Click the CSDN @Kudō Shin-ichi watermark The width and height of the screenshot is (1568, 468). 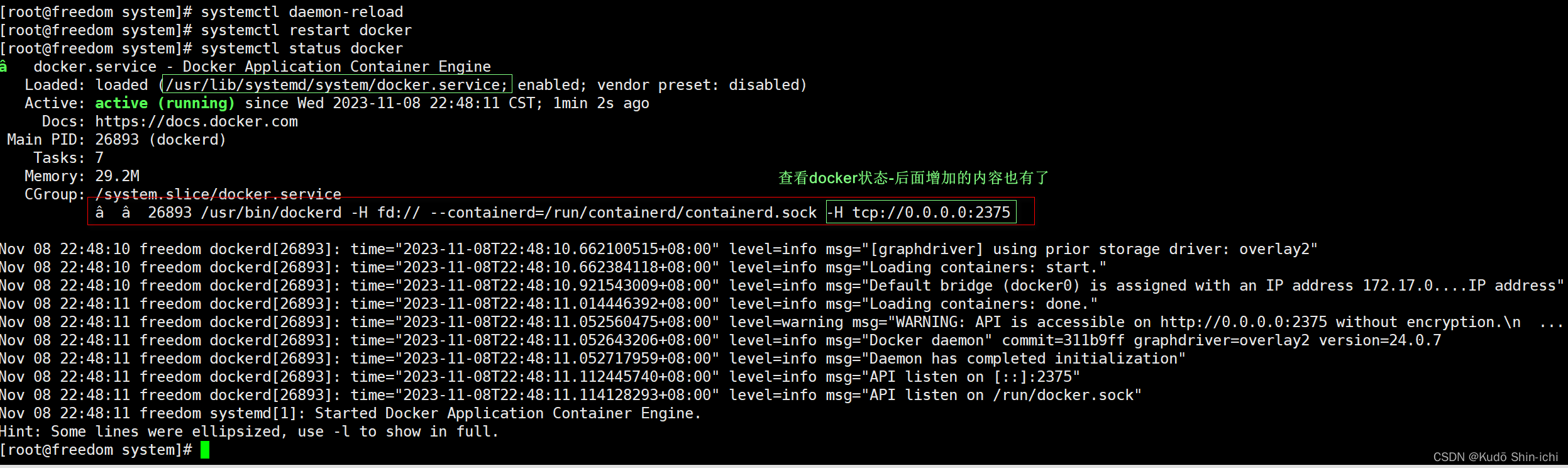click(1496, 457)
